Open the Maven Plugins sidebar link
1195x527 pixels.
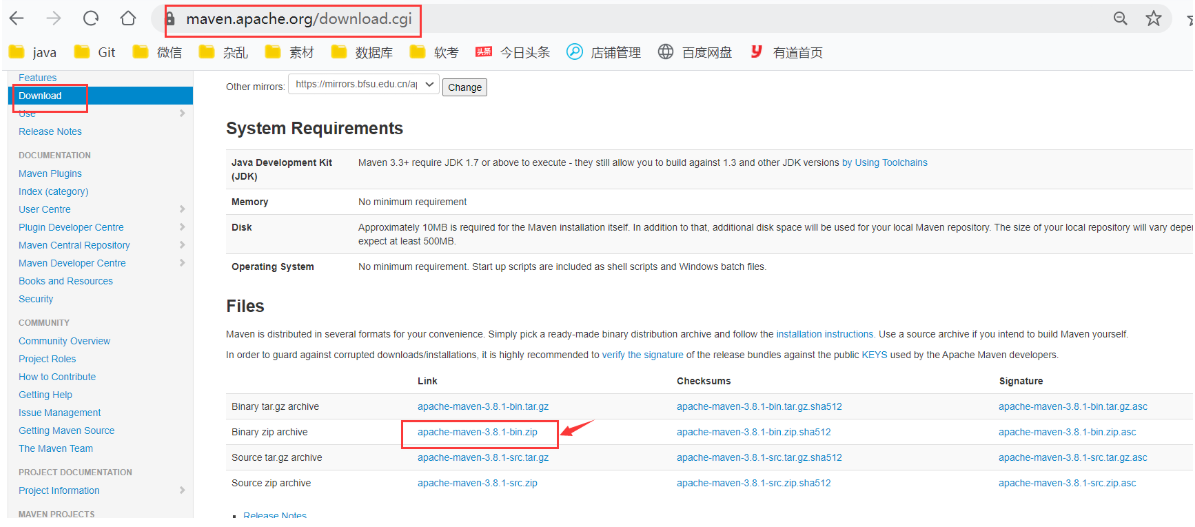coord(50,174)
